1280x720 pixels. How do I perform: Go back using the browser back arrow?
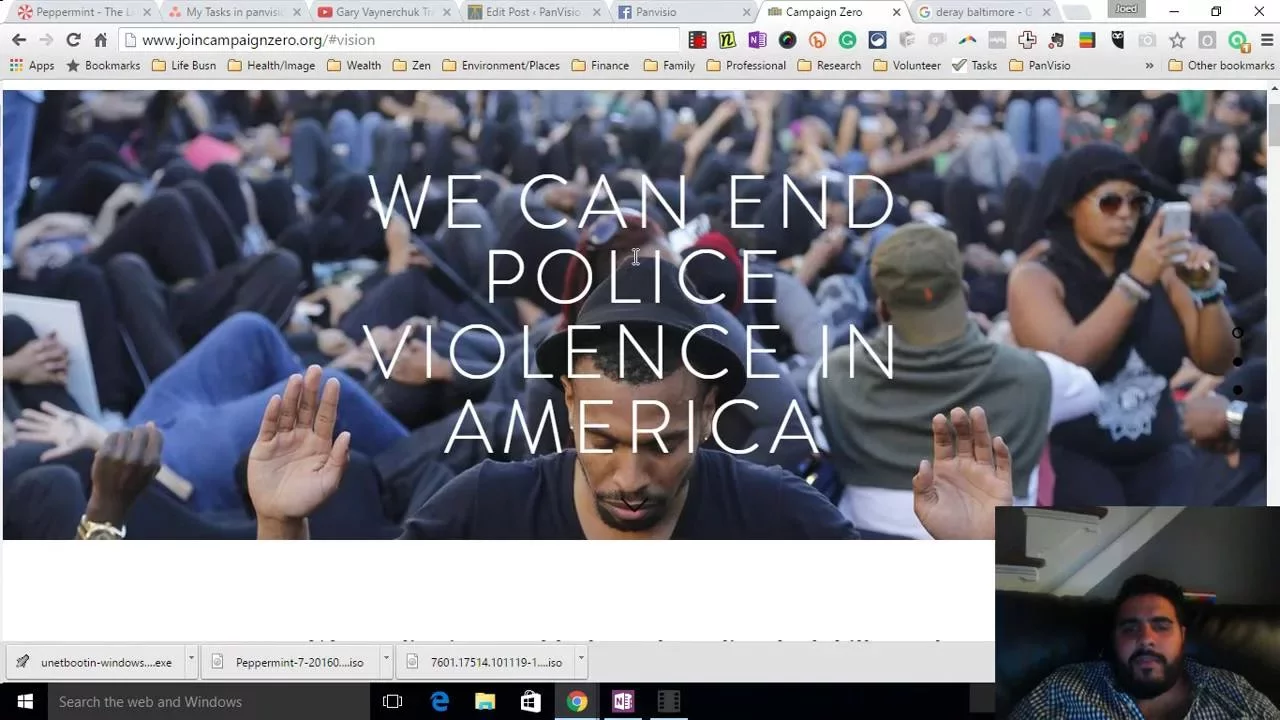(19, 40)
